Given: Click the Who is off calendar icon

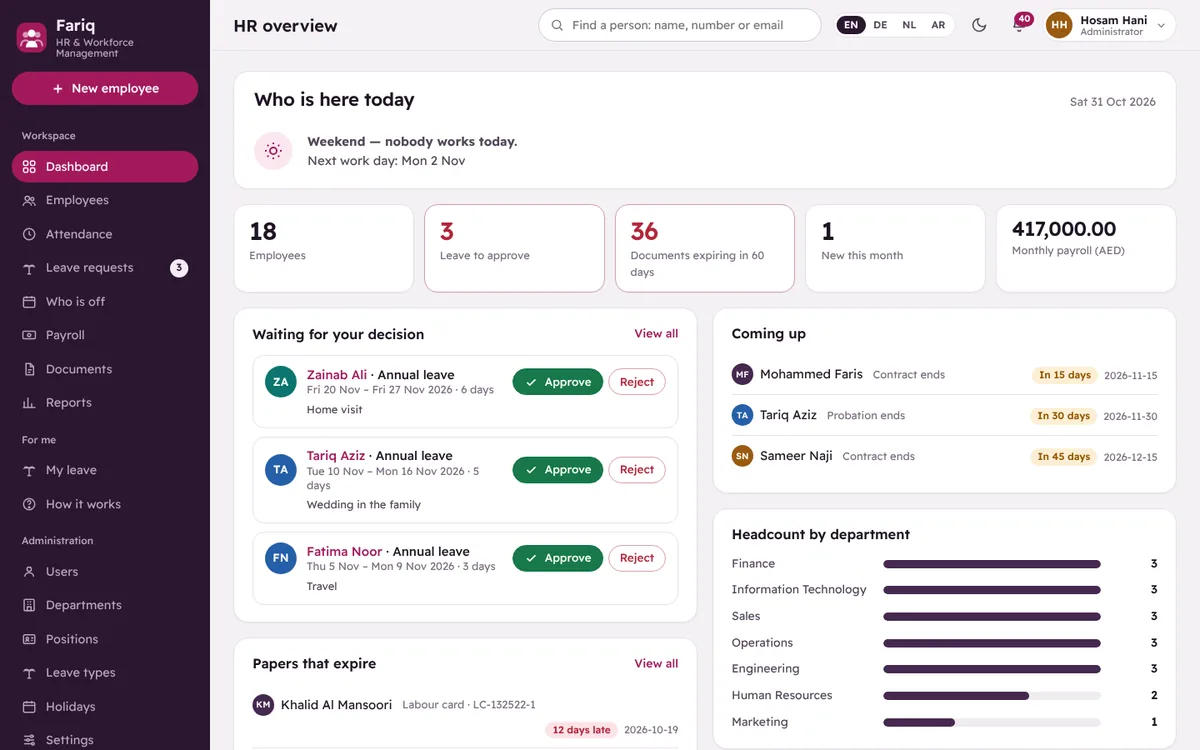Looking at the screenshot, I should (29, 302).
